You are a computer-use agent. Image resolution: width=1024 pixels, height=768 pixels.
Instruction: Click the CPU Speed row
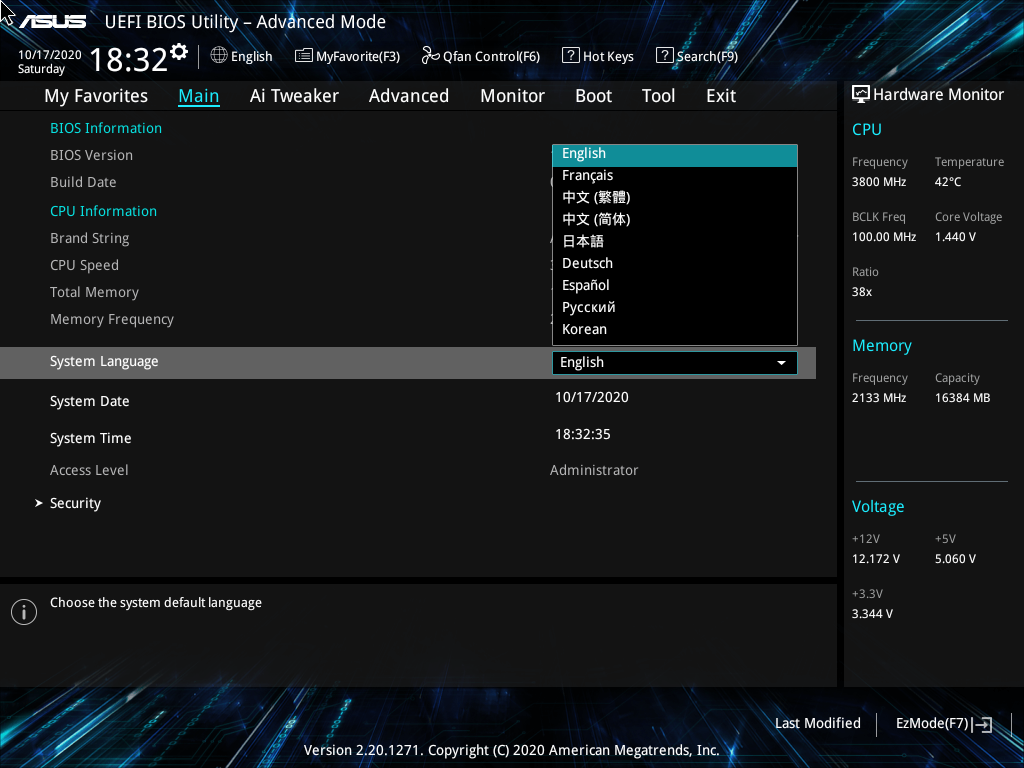(x=84, y=266)
